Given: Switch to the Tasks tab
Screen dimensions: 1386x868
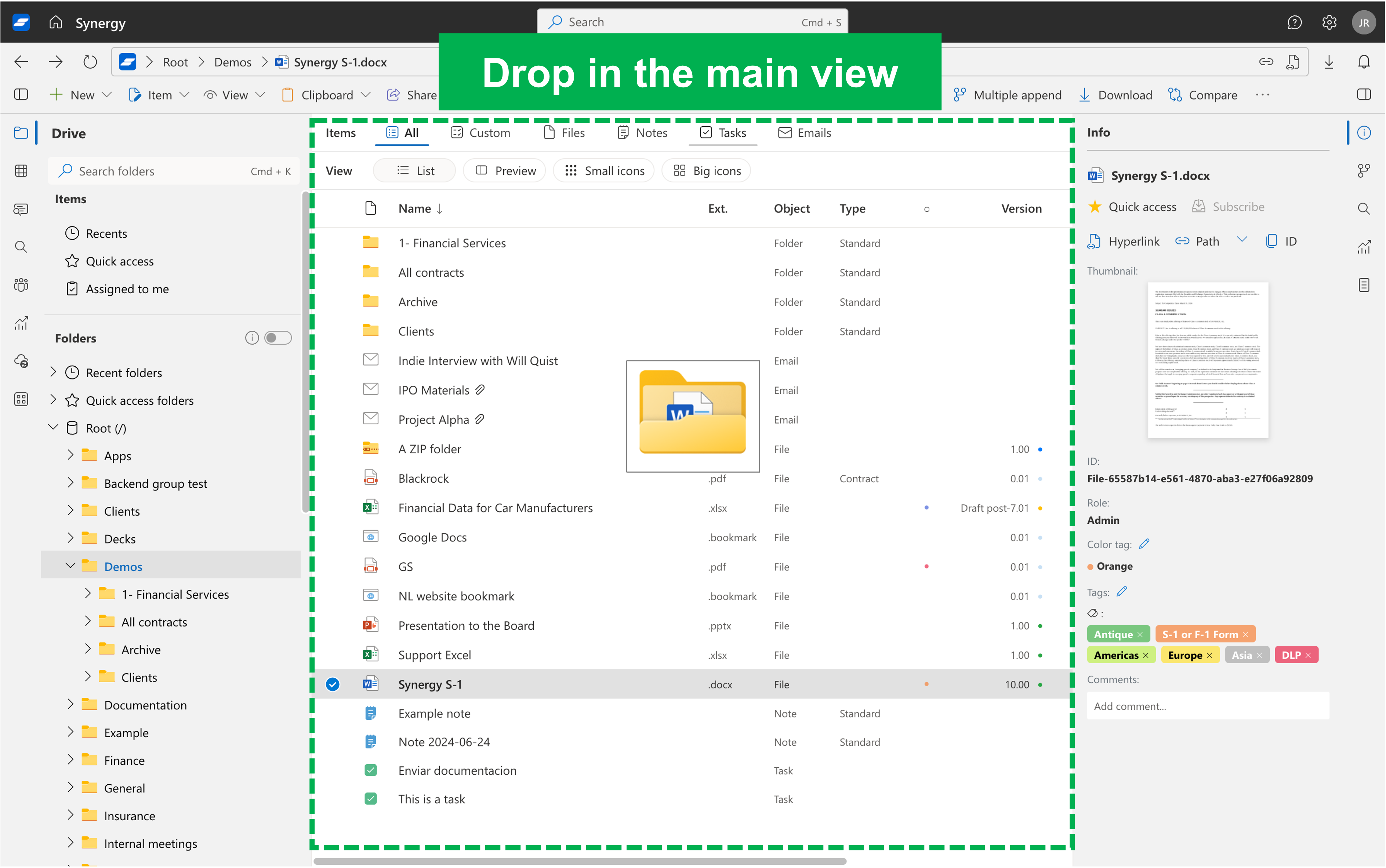Looking at the screenshot, I should (x=723, y=133).
